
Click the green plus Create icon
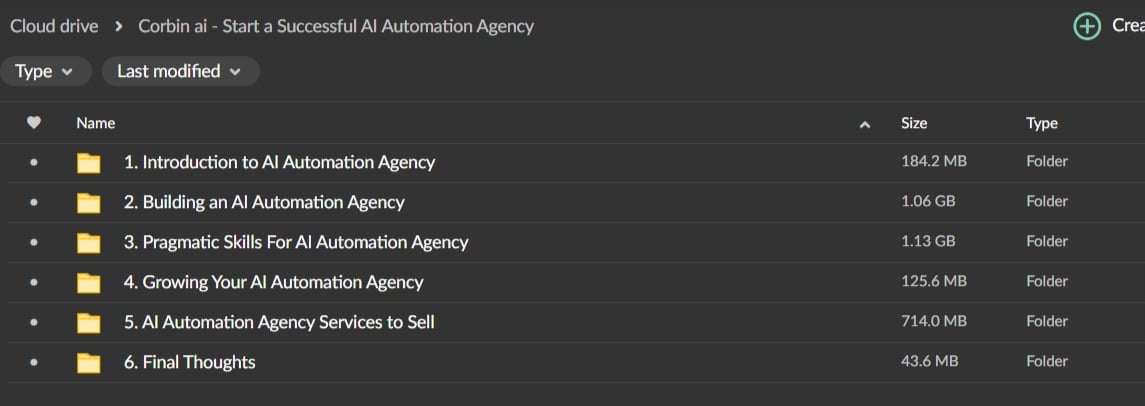tap(1086, 27)
